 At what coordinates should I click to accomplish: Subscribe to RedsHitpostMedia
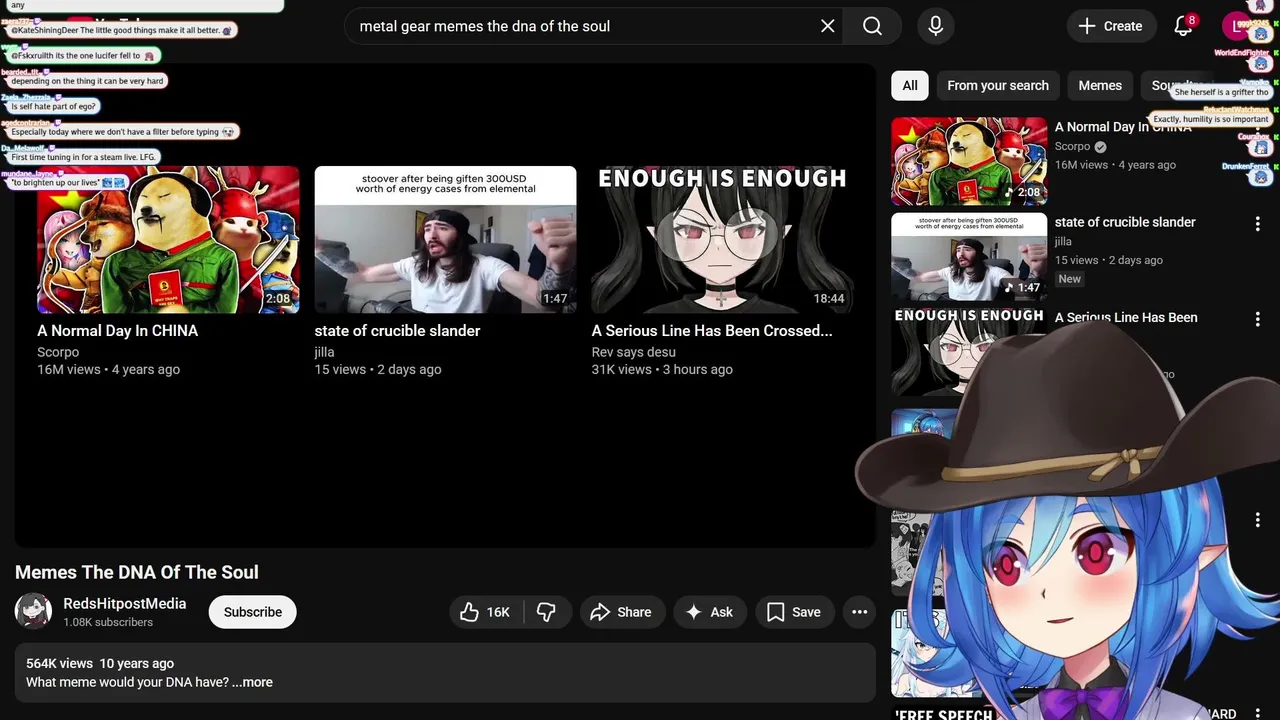pyautogui.click(x=253, y=612)
